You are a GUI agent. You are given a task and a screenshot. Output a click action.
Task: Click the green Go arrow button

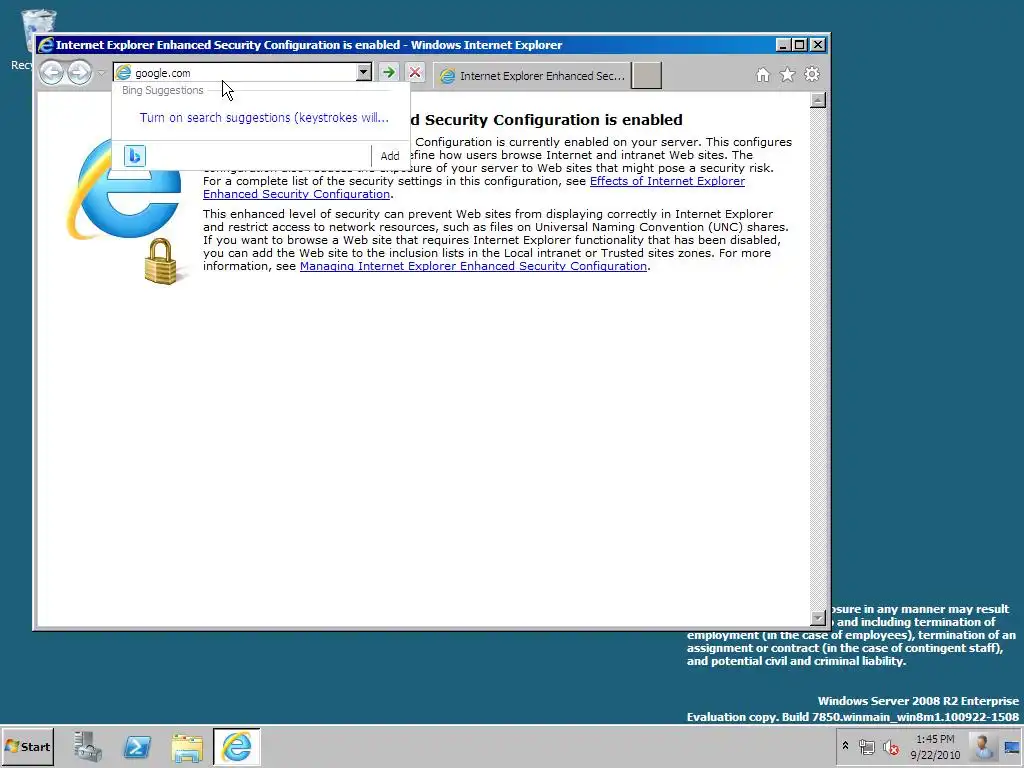click(x=389, y=72)
